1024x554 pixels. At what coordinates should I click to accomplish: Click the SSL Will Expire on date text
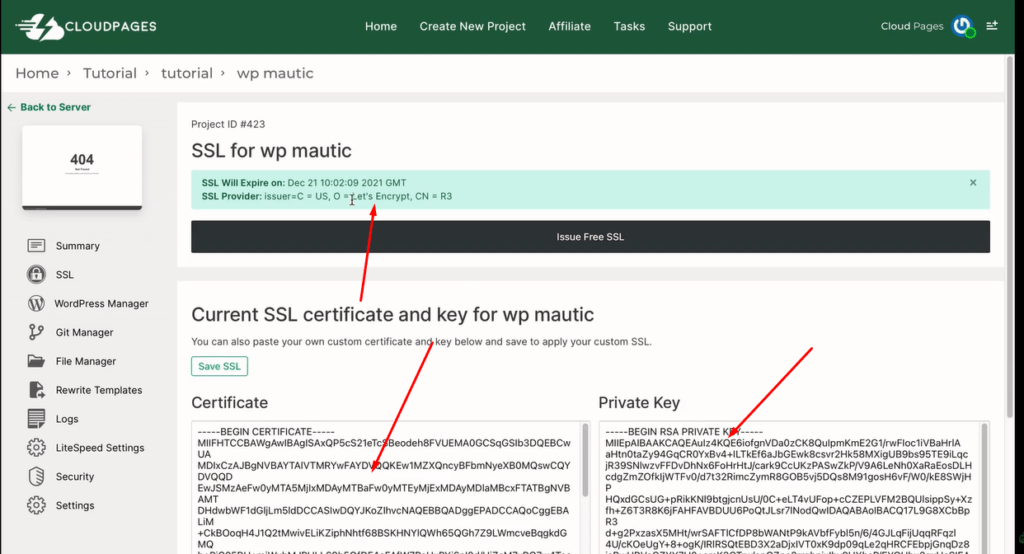pos(304,183)
